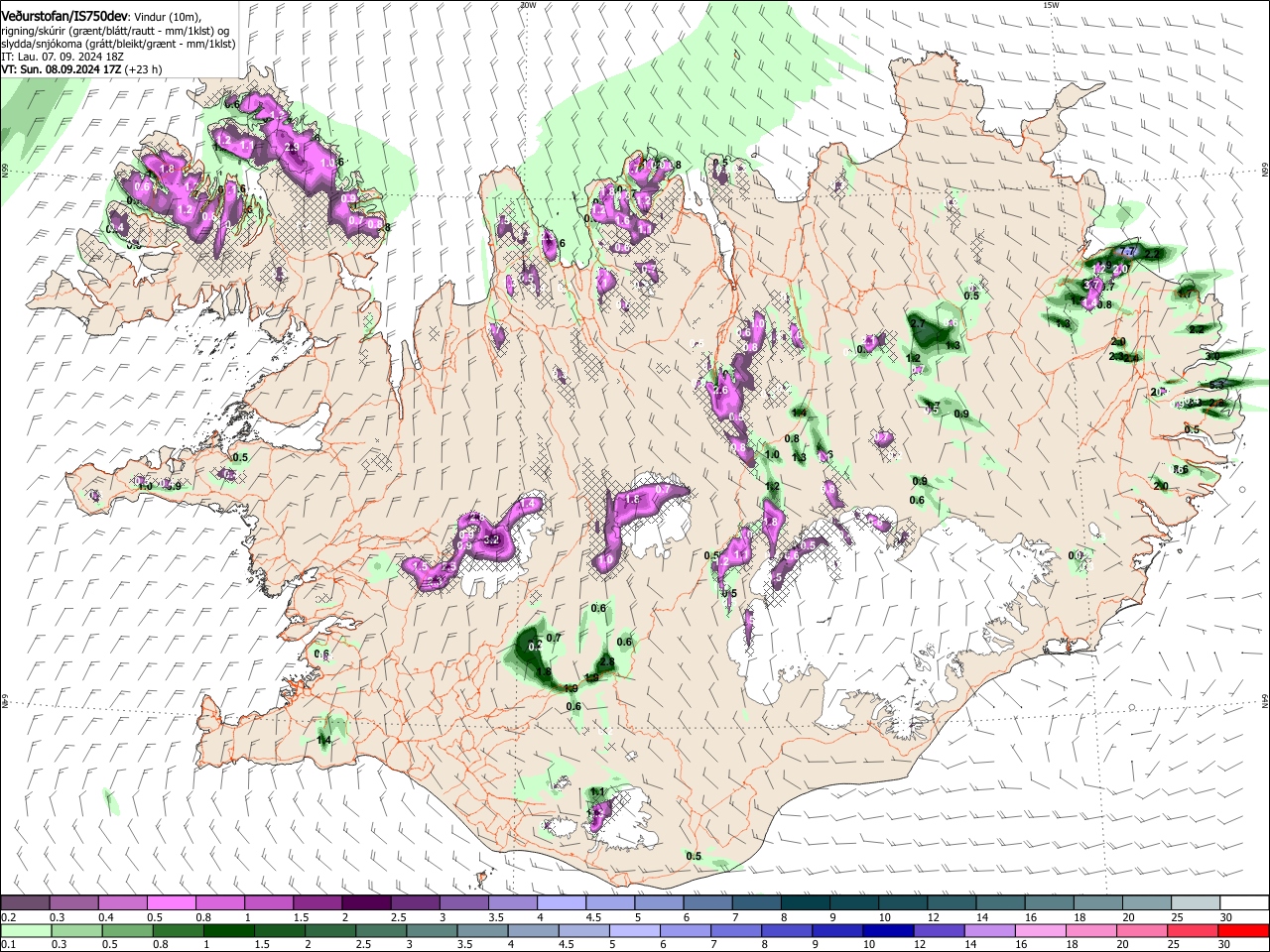Image resolution: width=1270 pixels, height=952 pixels.
Task: Select the upper legend swatch between 4 and 4.5
Action: 561,903
